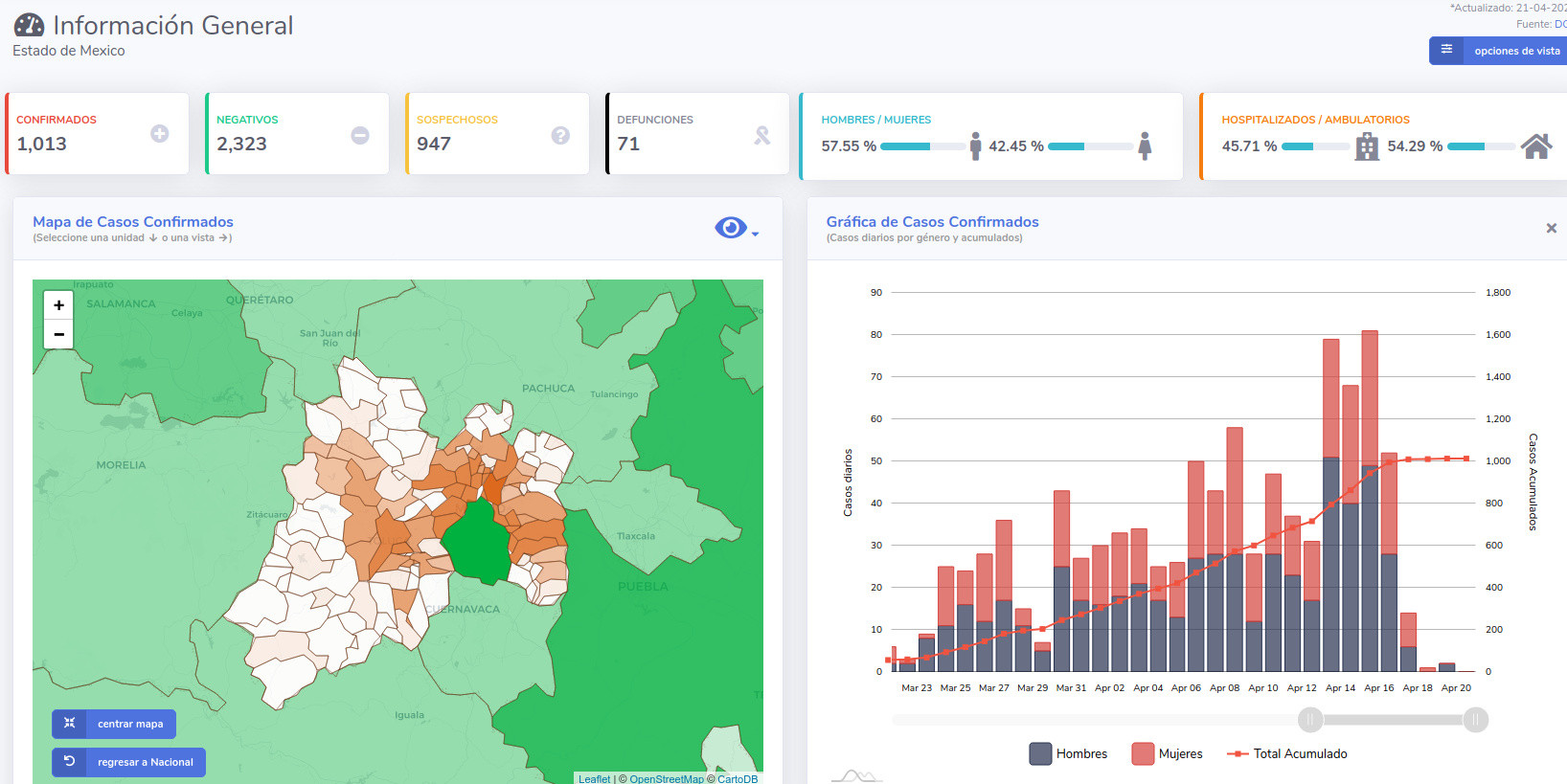Click the Mapa de Casos Confirmados title
The height and width of the screenshot is (784, 1567).
coord(133,222)
